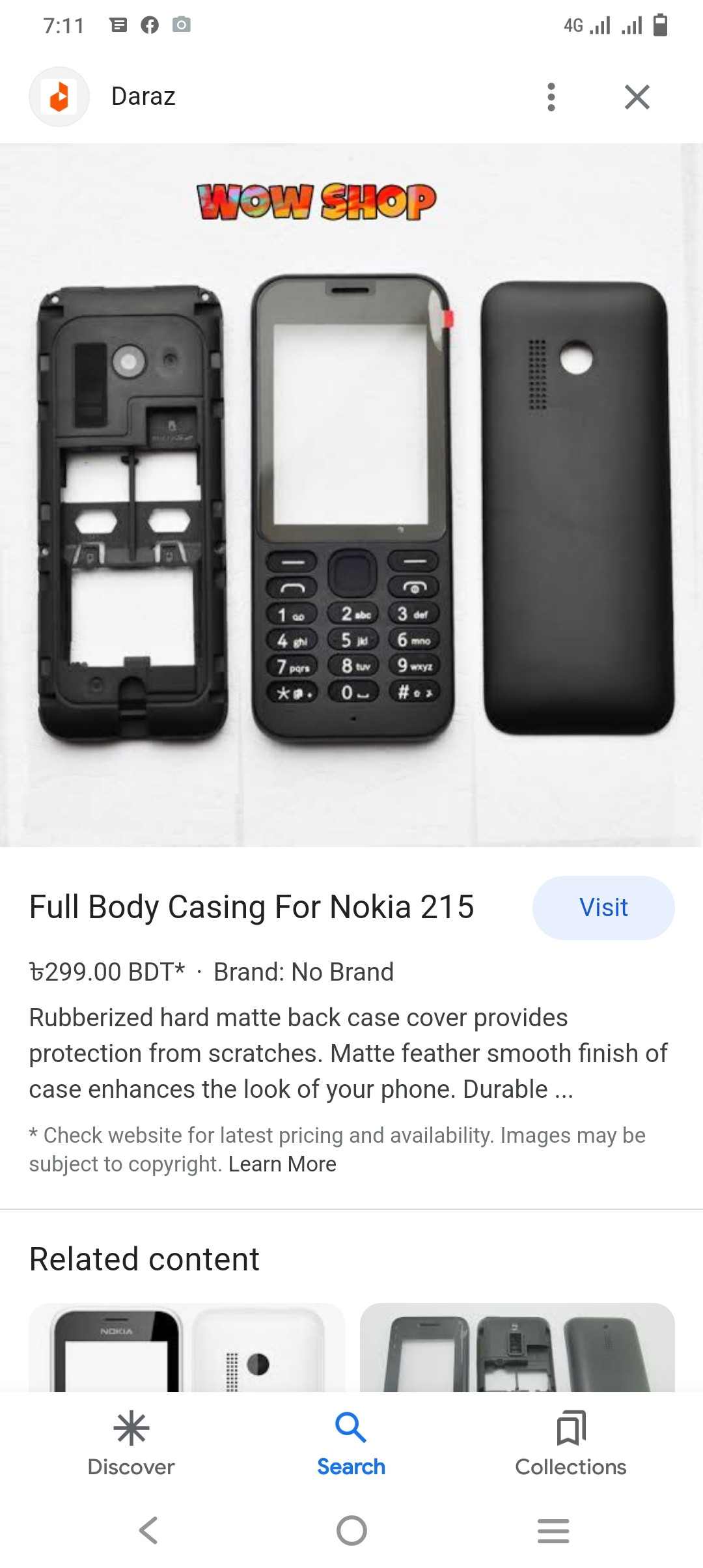Expand the truncated product description text
This screenshot has height=1568, width=703.
349,1054
